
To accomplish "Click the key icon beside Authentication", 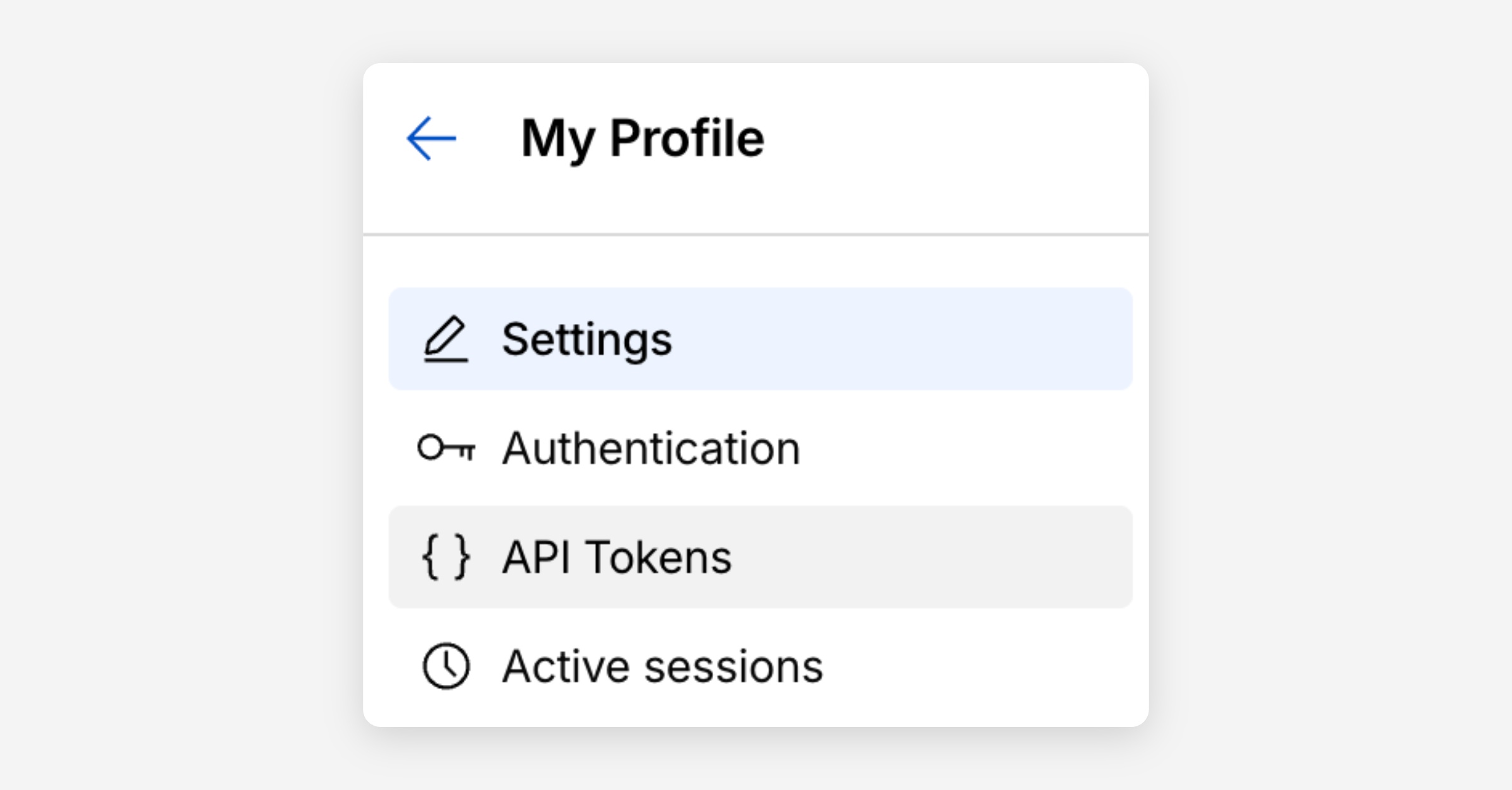I will pyautogui.click(x=446, y=449).
